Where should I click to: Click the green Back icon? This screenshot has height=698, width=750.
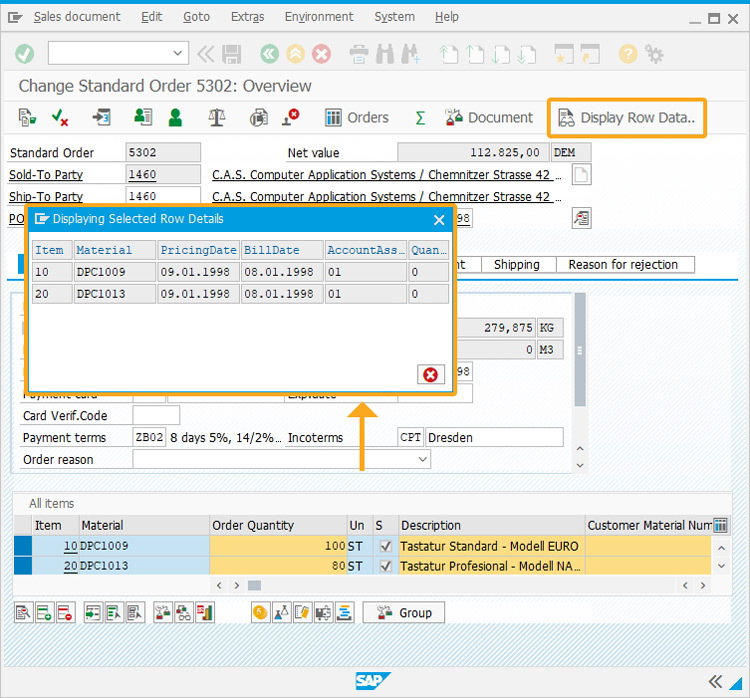269,54
